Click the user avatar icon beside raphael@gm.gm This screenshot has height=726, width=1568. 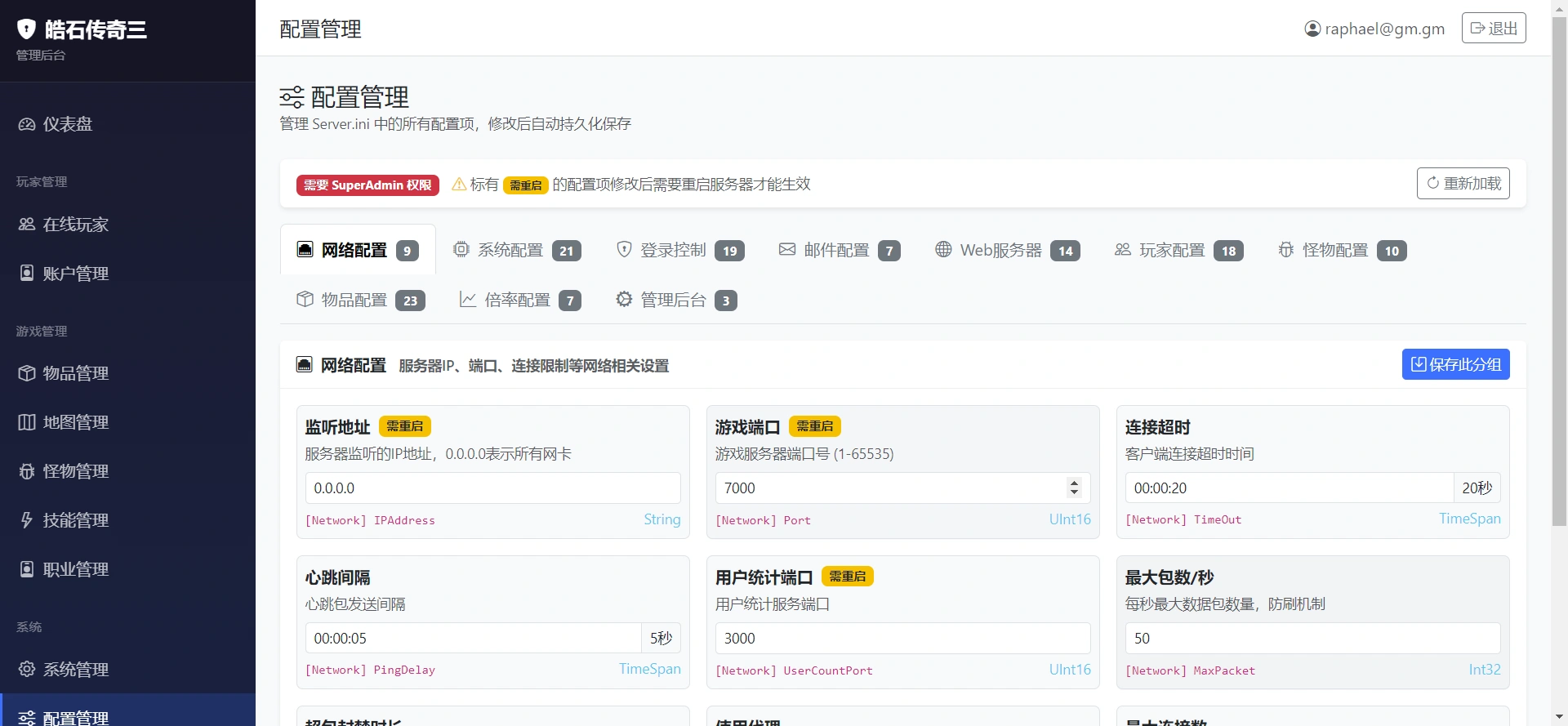1312,29
